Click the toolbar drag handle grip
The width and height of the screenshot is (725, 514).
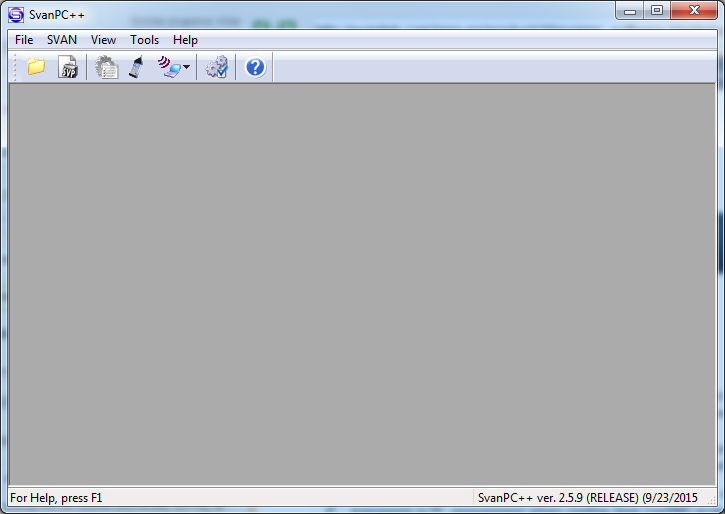click(x=15, y=67)
